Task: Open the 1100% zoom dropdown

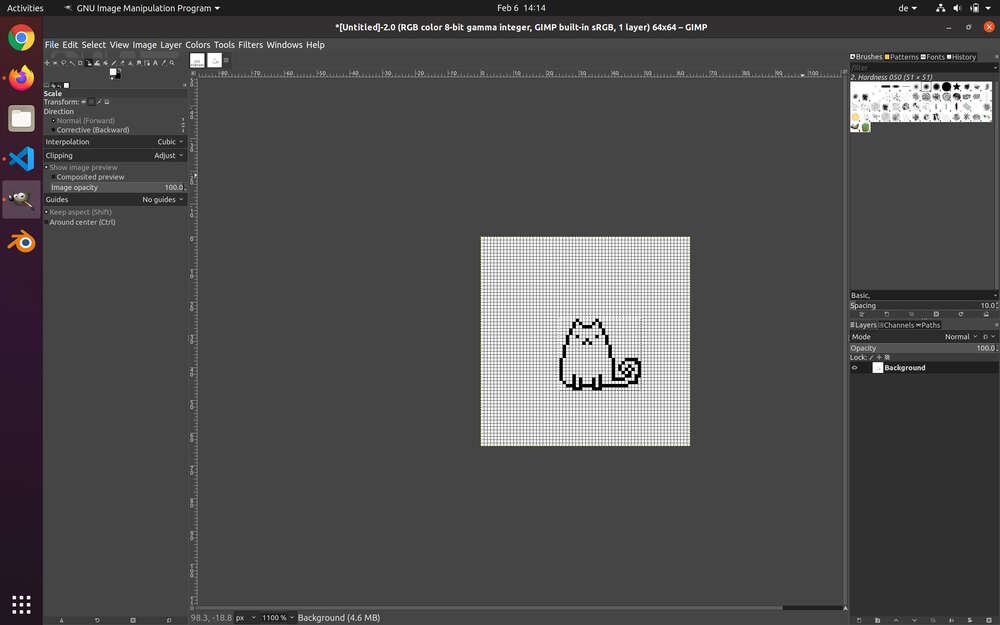Action: click(x=278, y=618)
